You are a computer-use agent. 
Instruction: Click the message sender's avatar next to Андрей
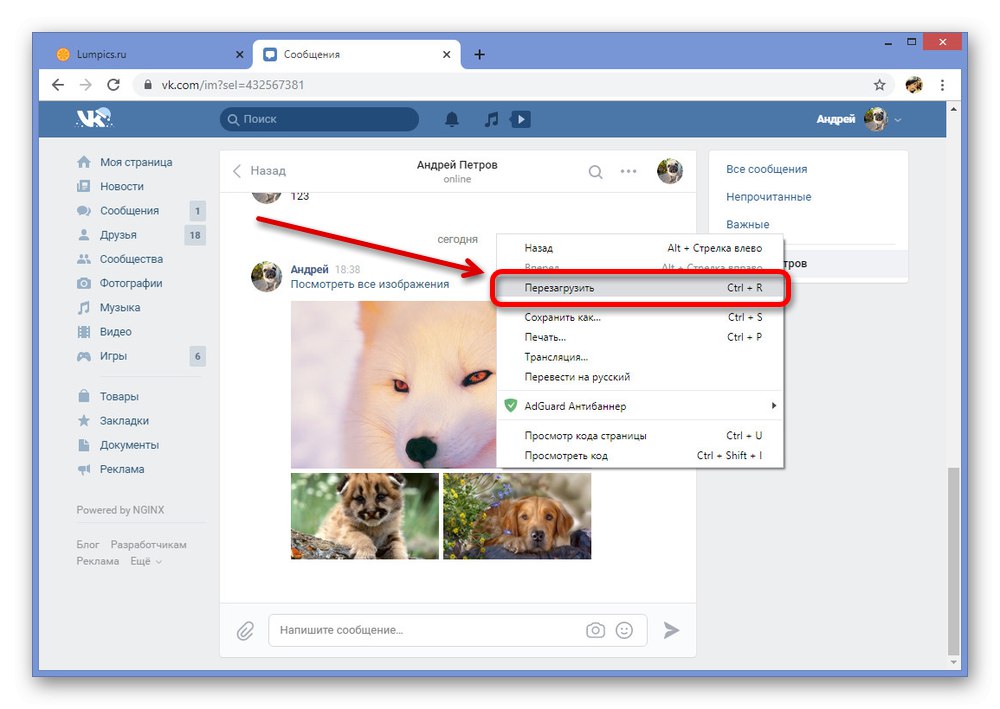[x=267, y=276]
